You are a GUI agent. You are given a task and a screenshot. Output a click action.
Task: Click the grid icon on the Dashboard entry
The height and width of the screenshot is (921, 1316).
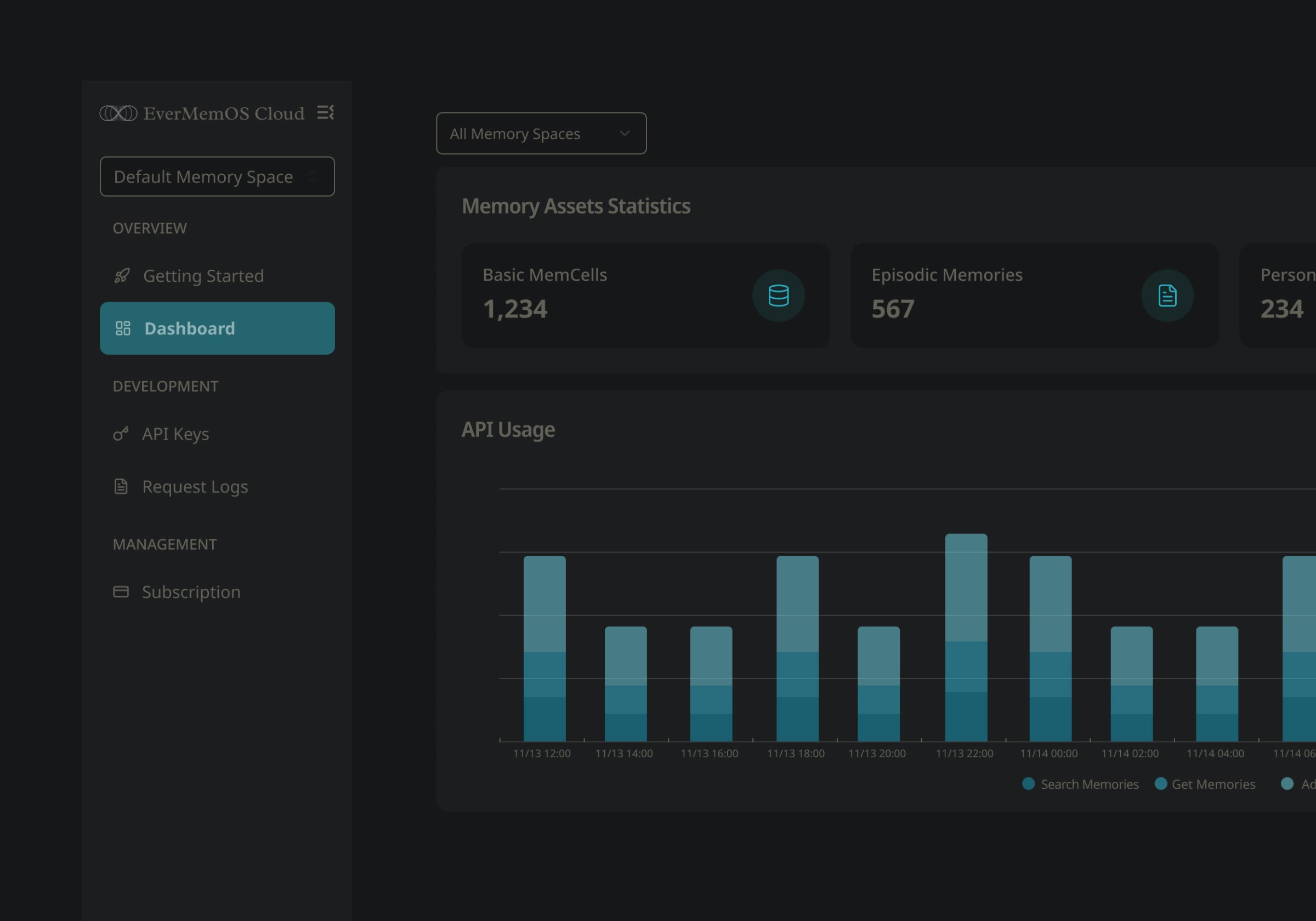(122, 328)
